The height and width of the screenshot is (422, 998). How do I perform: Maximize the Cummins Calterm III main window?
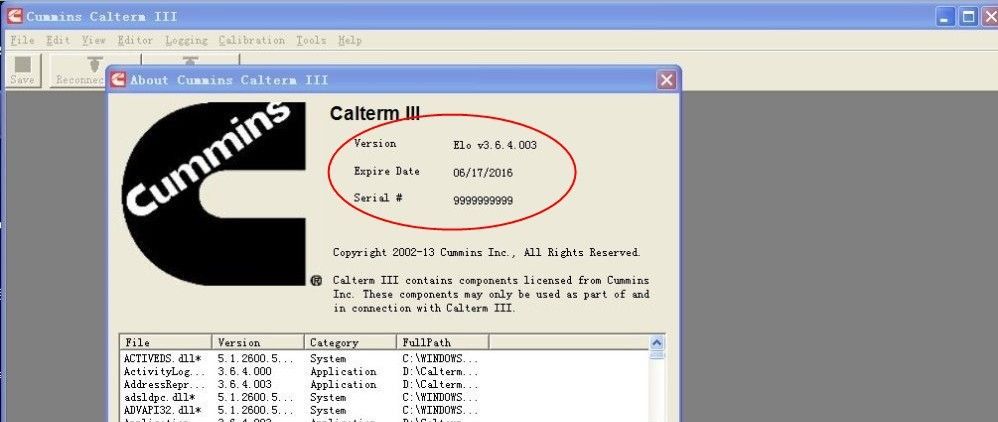pos(969,17)
